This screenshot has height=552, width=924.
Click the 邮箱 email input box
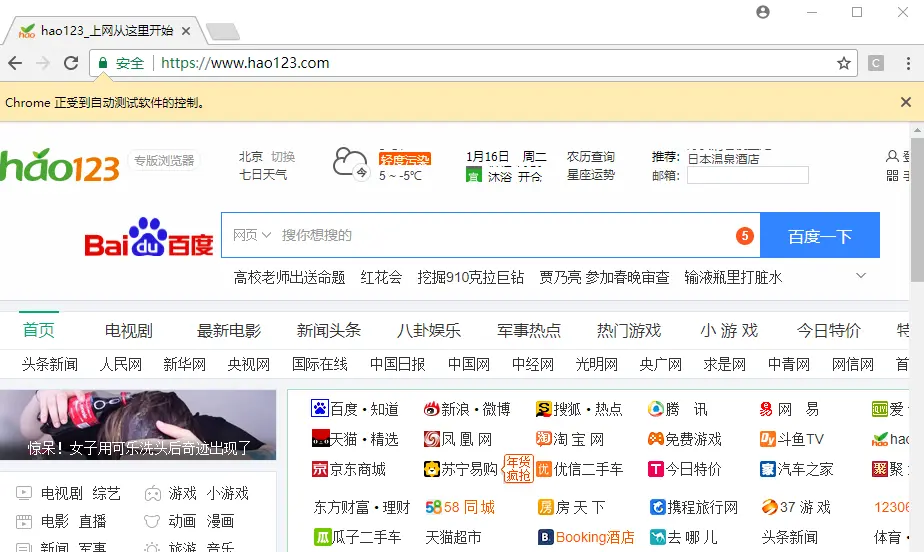coord(748,176)
